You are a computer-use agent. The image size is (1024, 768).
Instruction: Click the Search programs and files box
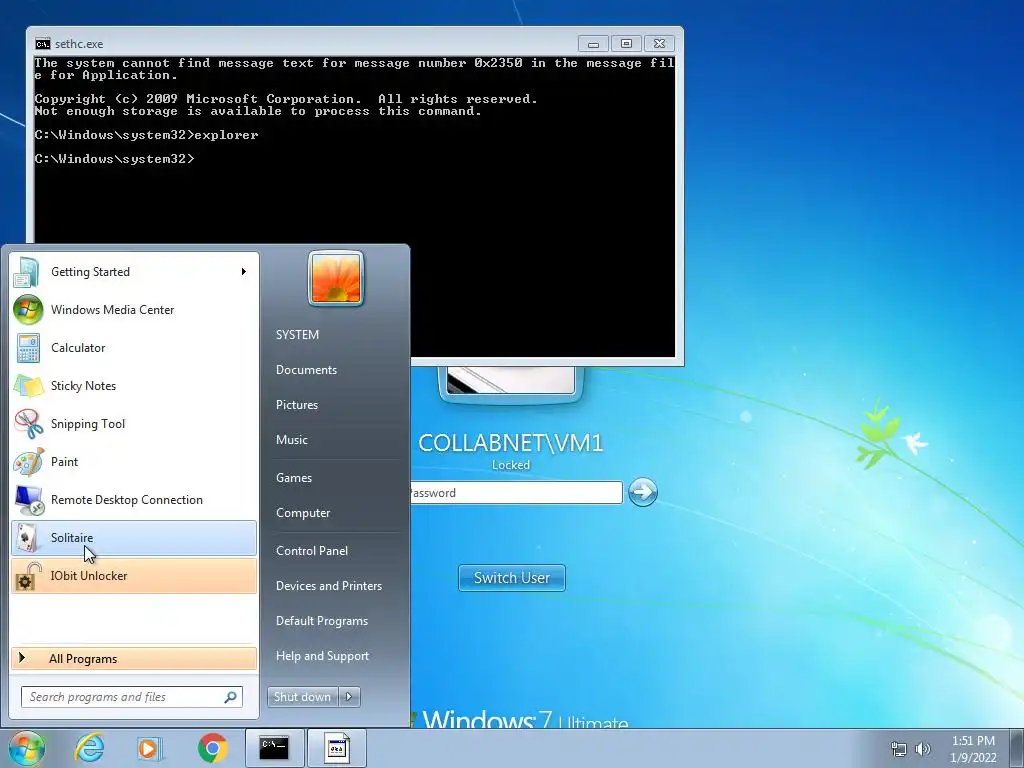(x=132, y=697)
